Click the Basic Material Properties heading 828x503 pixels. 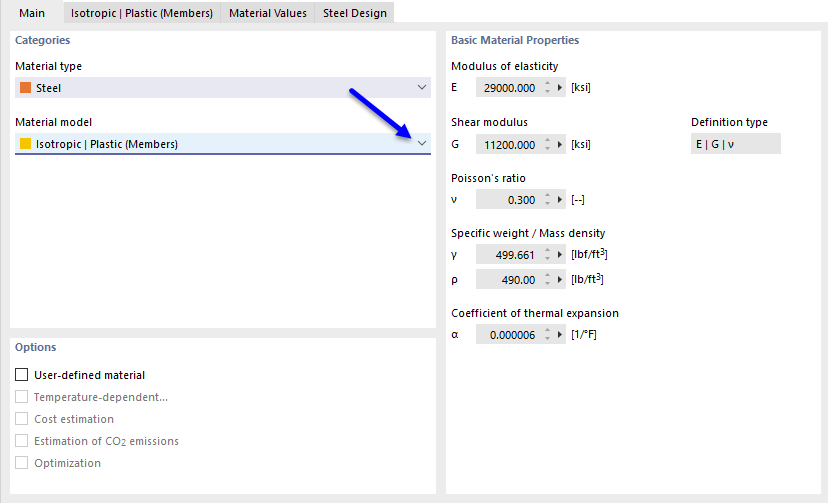pyautogui.click(x=515, y=40)
